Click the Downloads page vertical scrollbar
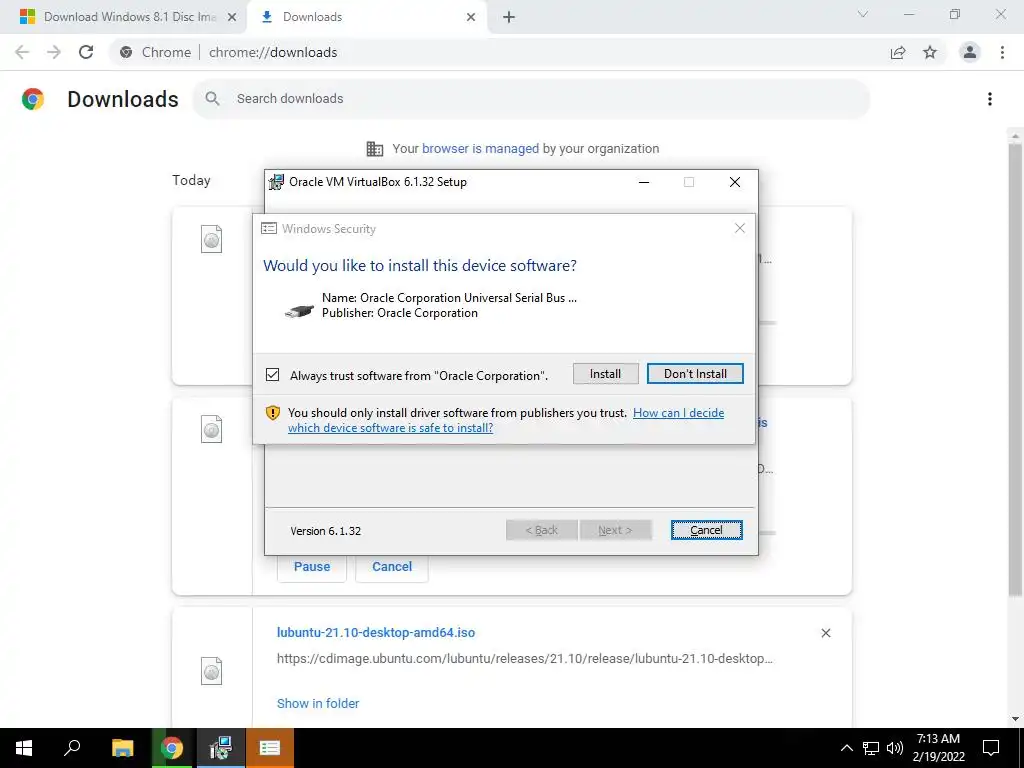Screen dimensions: 1024x768 tap(1015, 369)
